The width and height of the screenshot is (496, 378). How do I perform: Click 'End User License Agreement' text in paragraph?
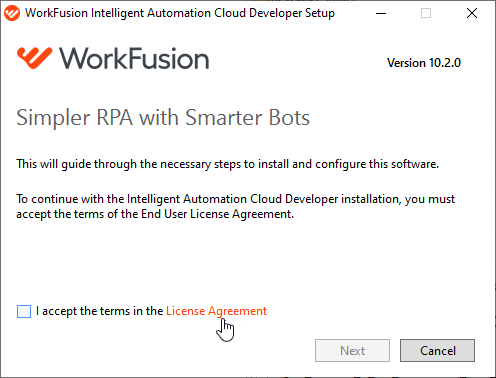tap(217, 214)
